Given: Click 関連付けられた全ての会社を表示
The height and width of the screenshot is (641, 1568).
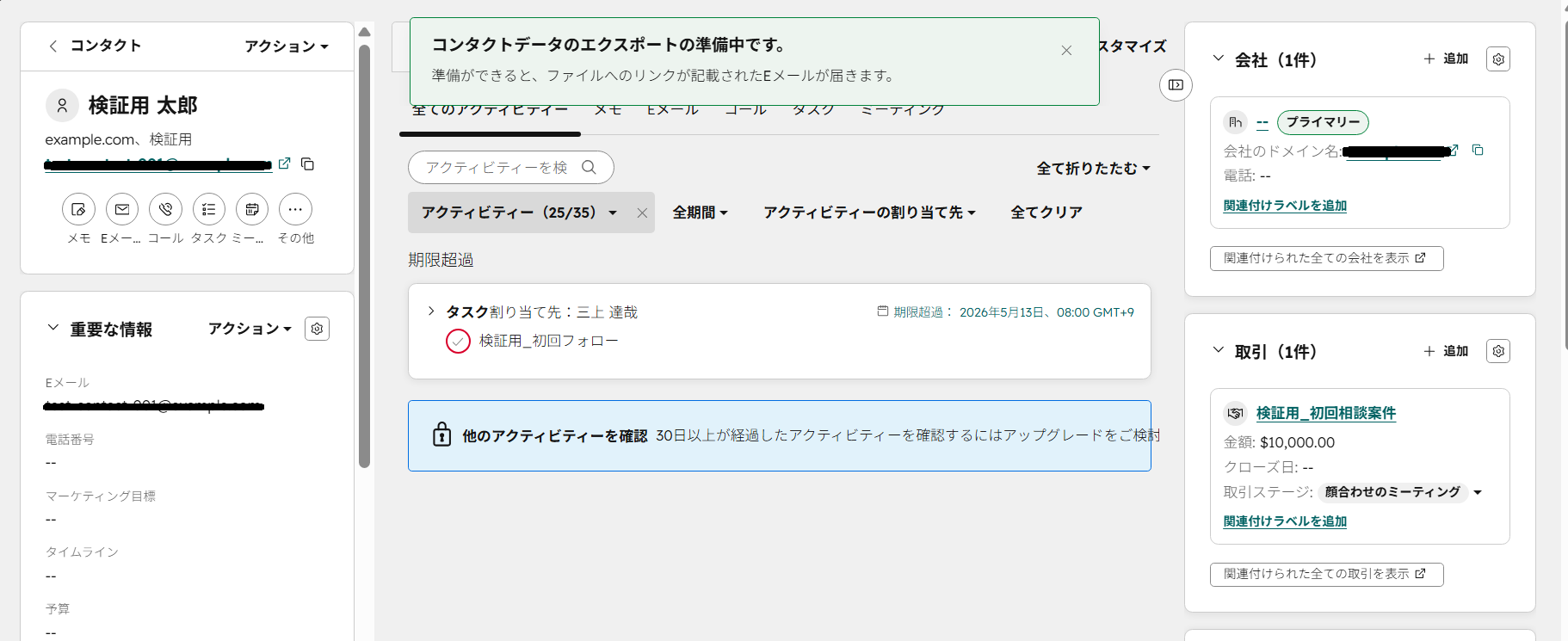Looking at the screenshot, I should pyautogui.click(x=1326, y=258).
